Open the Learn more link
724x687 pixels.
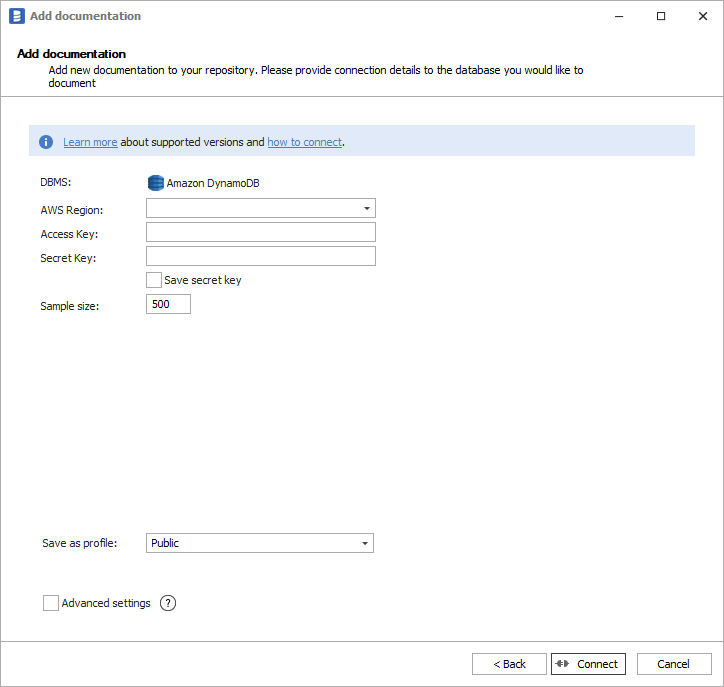point(90,142)
